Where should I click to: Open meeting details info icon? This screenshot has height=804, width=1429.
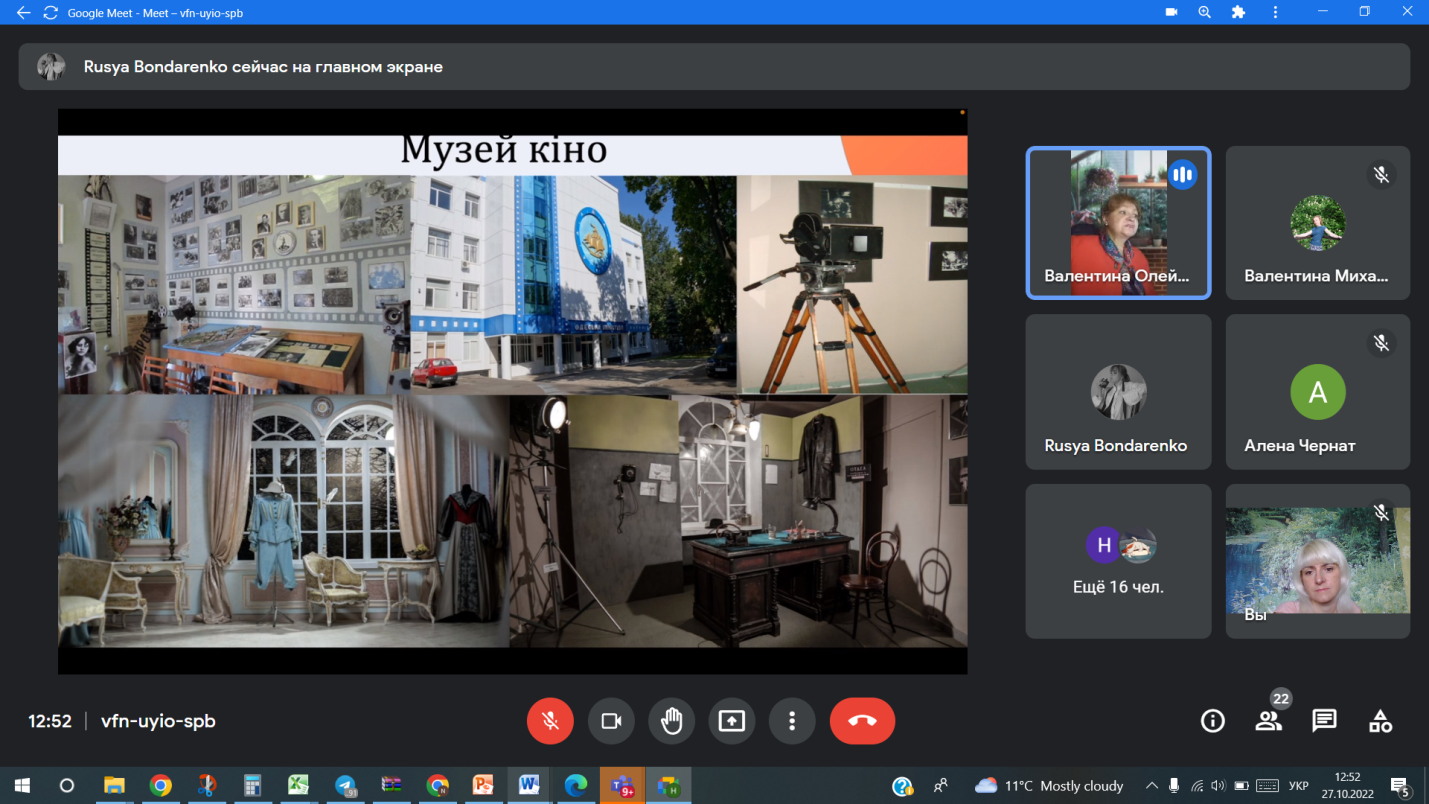click(1212, 721)
